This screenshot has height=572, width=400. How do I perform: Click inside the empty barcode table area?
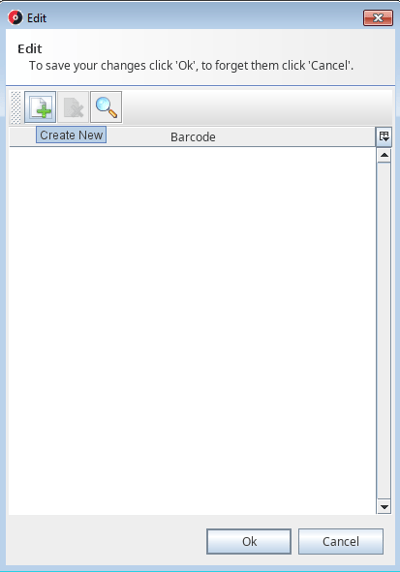193,331
